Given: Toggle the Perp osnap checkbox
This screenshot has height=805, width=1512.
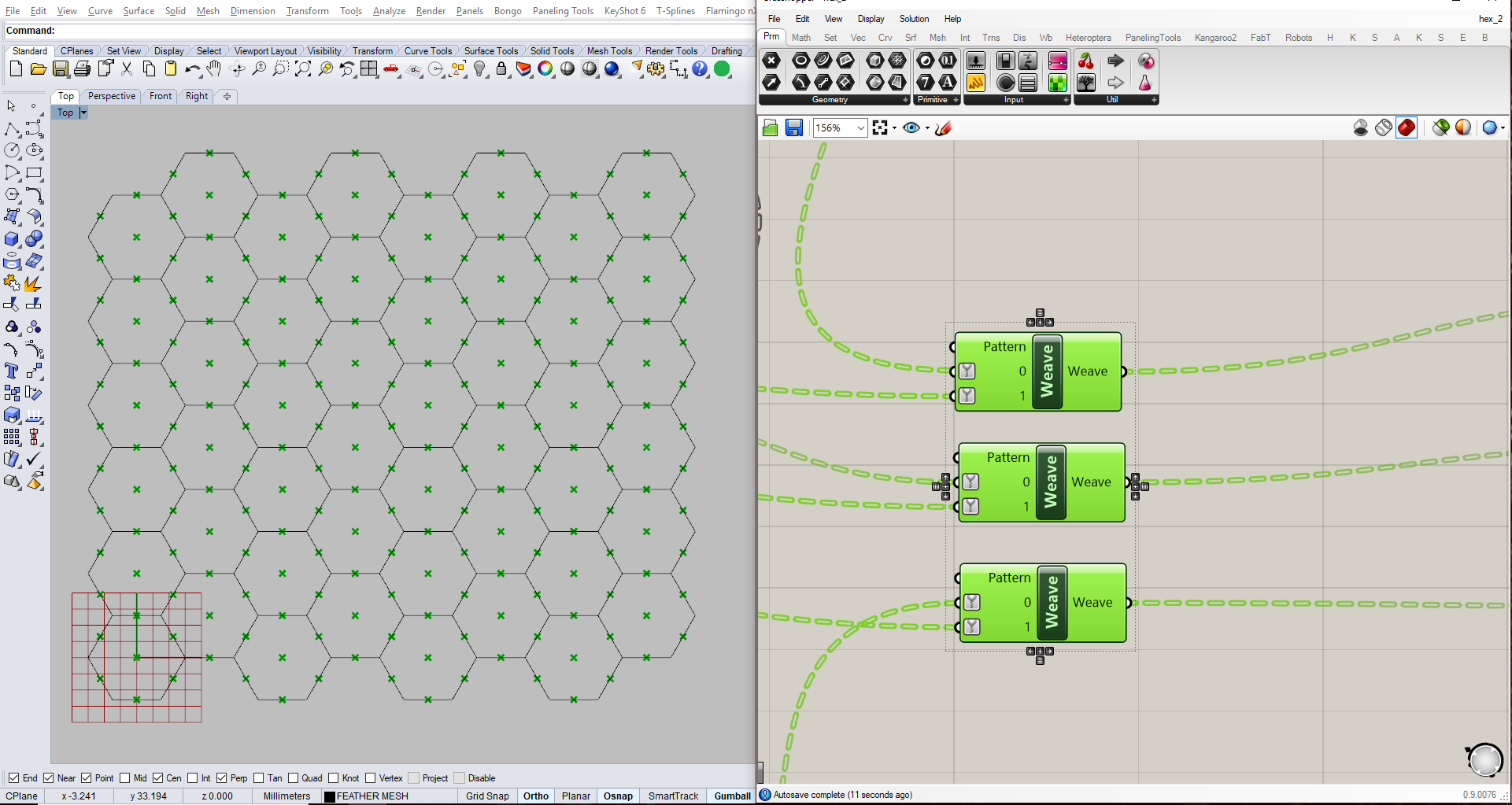Looking at the screenshot, I should (x=222, y=778).
